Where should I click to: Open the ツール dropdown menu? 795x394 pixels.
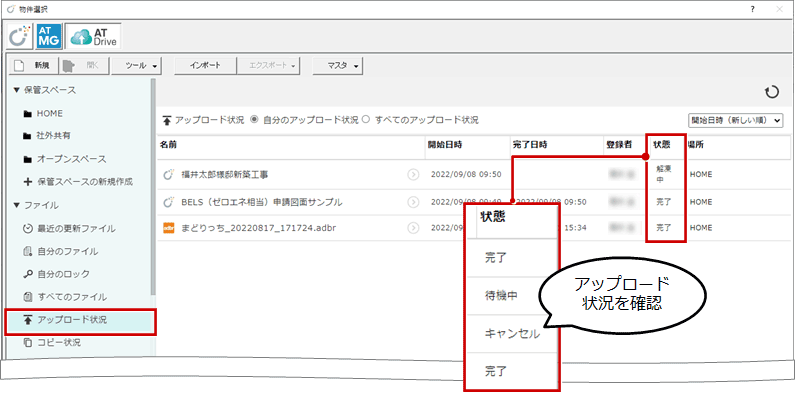pos(137,65)
